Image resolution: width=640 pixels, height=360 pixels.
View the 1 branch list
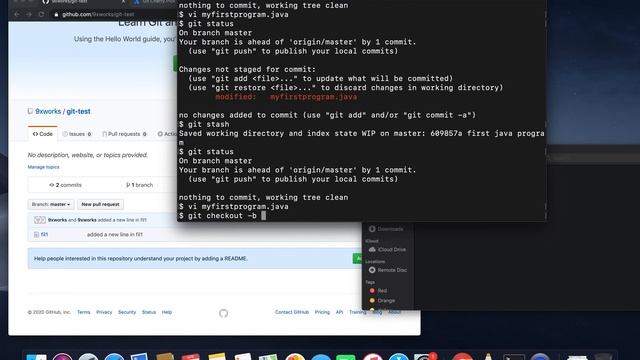click(139, 185)
